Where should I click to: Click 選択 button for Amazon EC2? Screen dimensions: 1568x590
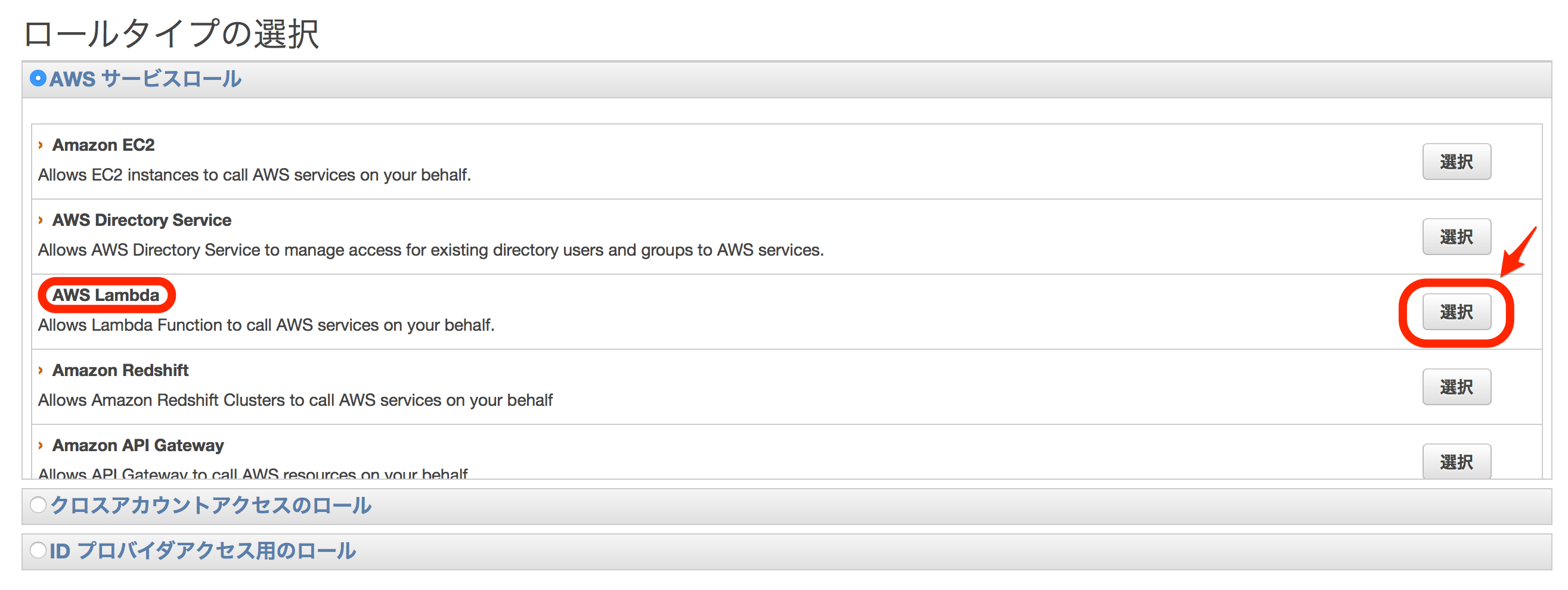pyautogui.click(x=1456, y=161)
